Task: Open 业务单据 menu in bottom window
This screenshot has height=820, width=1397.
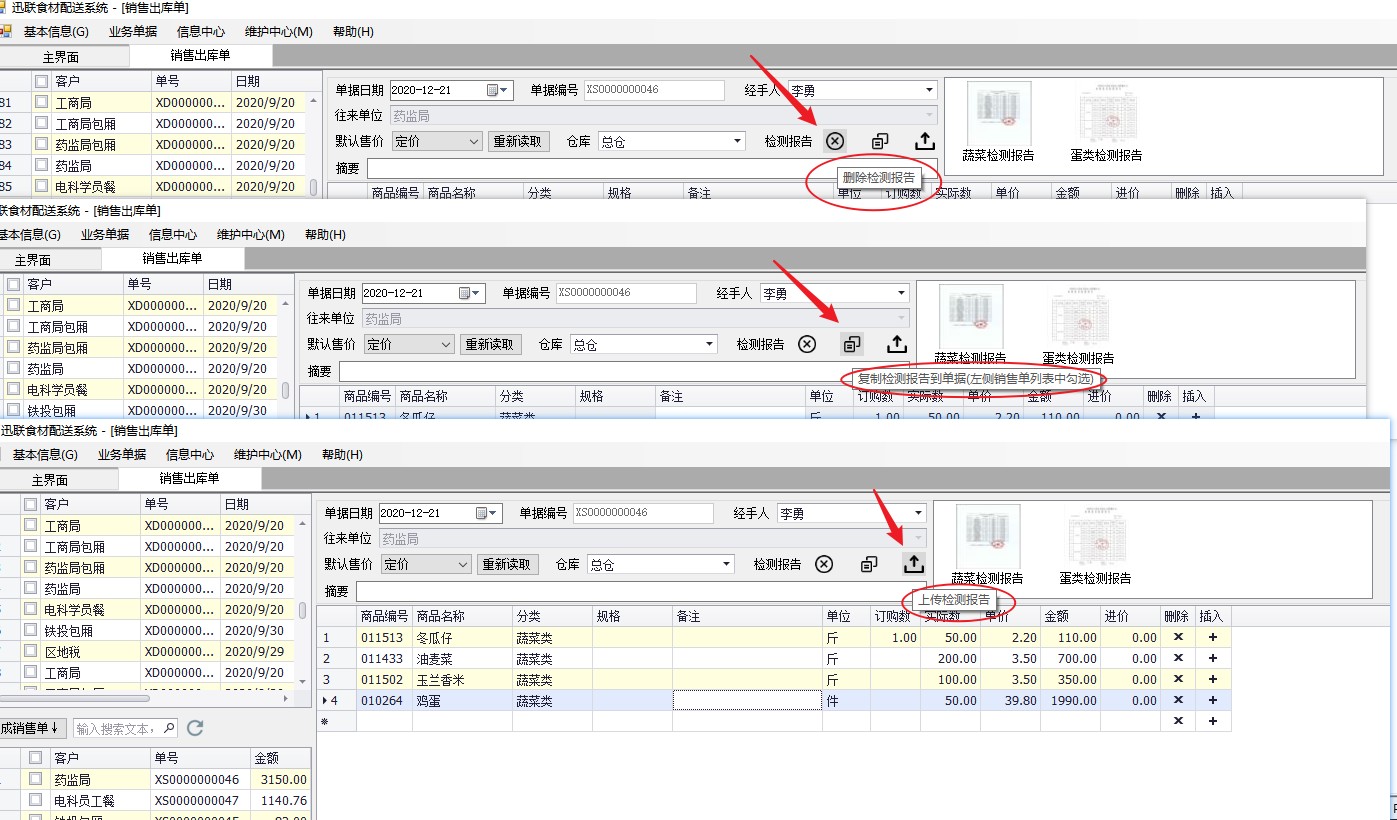Action: pos(122,454)
